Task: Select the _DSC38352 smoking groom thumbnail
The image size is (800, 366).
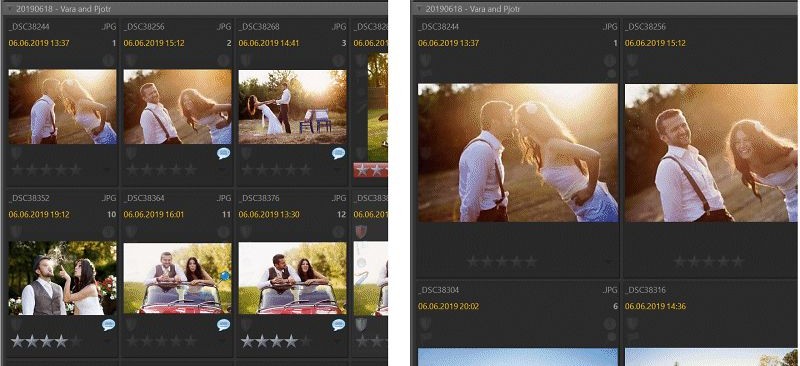Action: tap(62, 278)
